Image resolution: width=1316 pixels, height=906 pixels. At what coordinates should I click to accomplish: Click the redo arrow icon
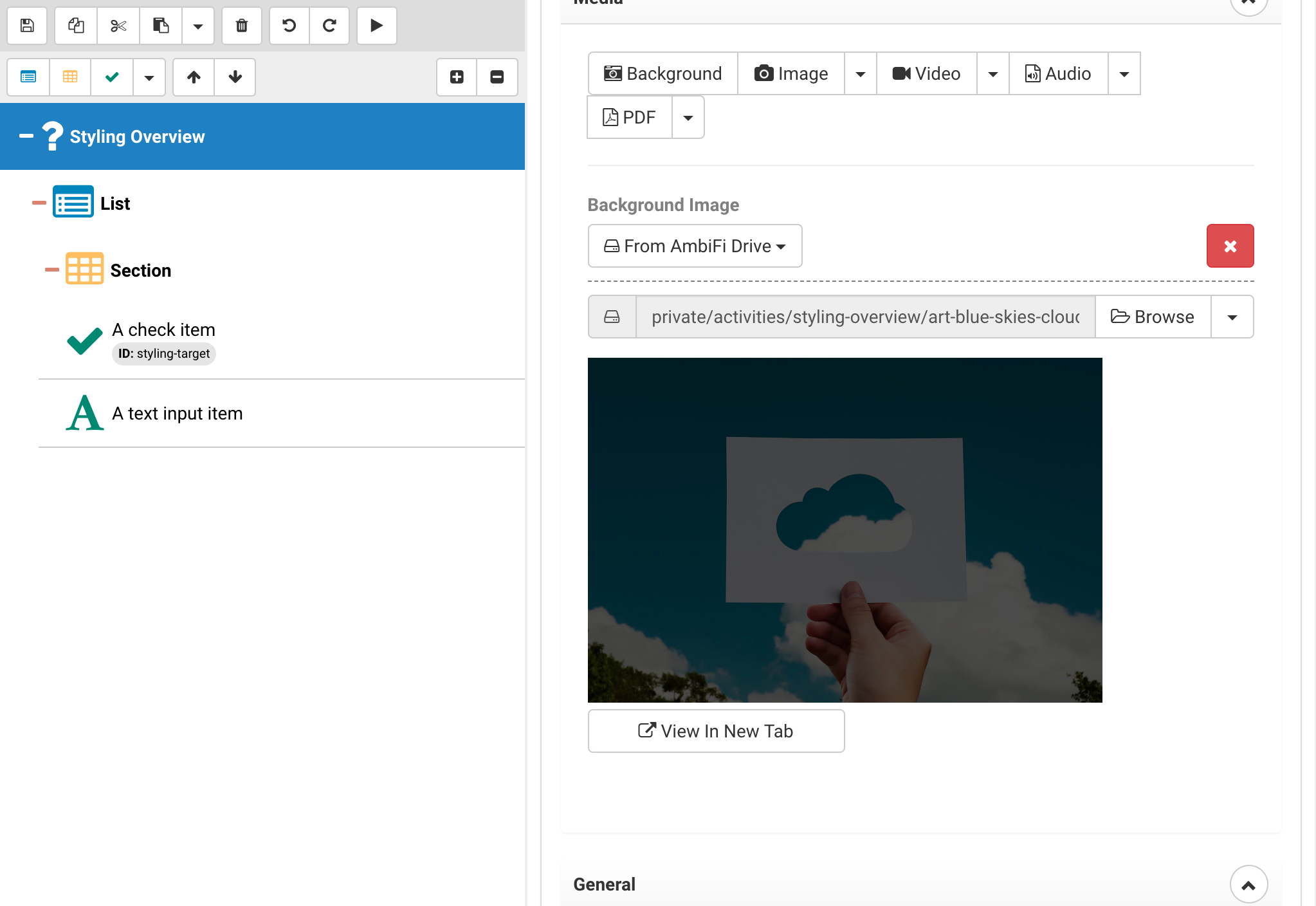[329, 26]
